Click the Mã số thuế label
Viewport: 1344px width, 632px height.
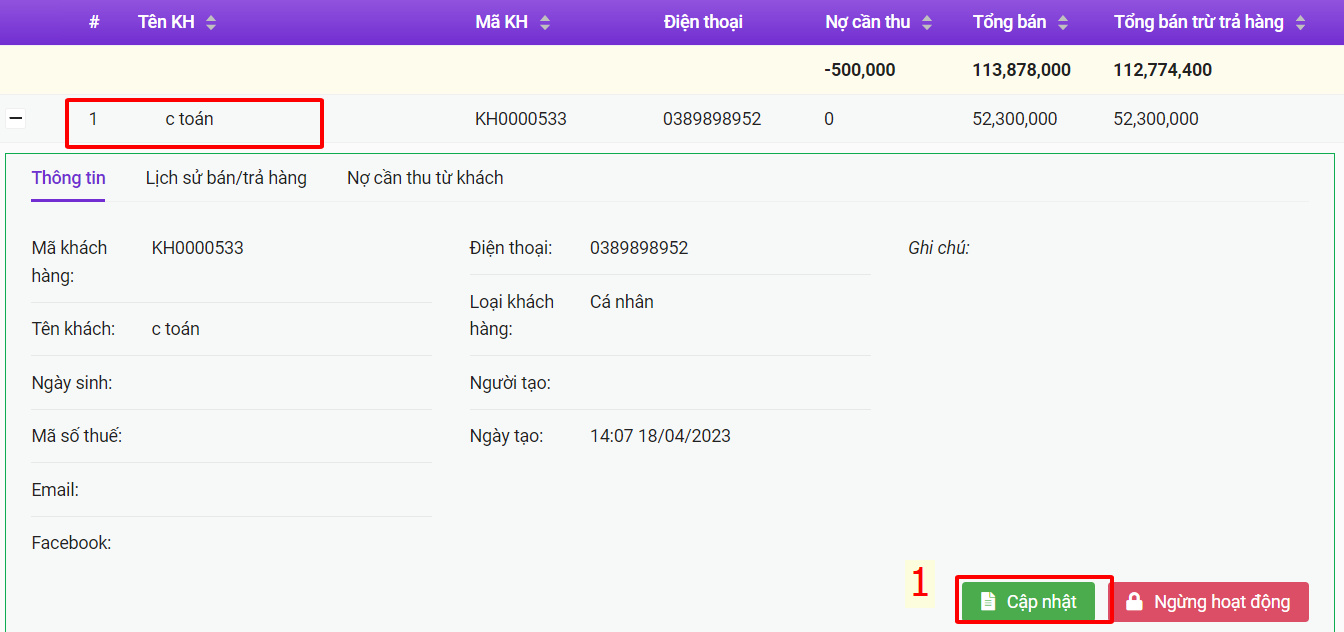(77, 436)
